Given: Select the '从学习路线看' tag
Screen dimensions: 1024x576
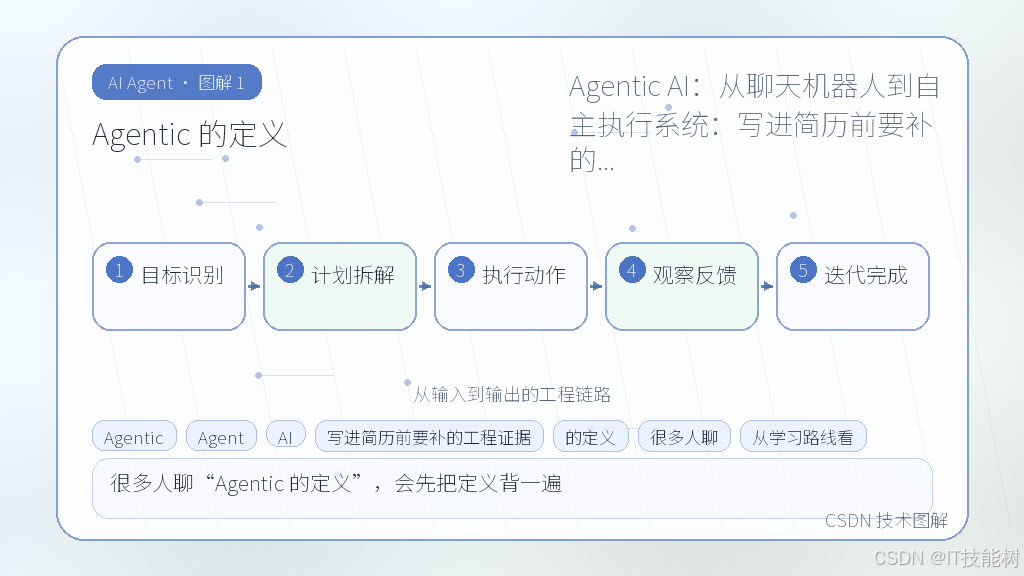Looking at the screenshot, I should click(803, 436).
